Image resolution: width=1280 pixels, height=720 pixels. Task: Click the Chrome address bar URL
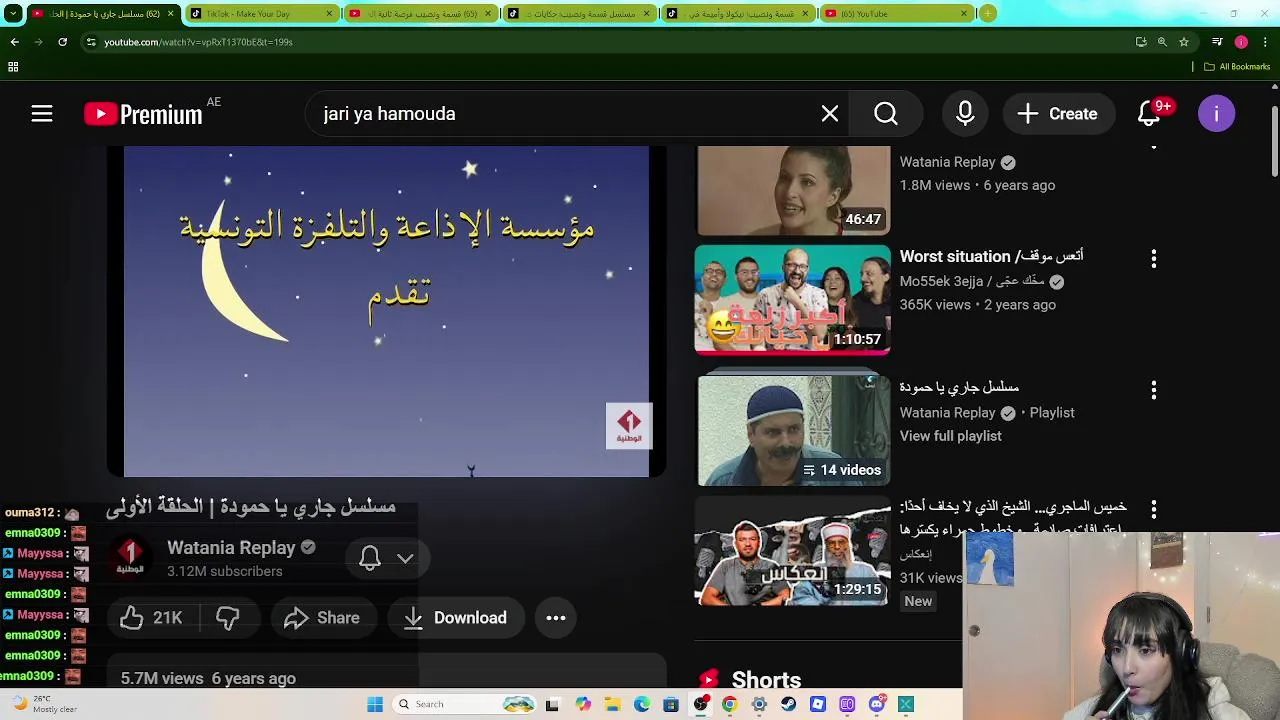pyautogui.click(x=198, y=42)
